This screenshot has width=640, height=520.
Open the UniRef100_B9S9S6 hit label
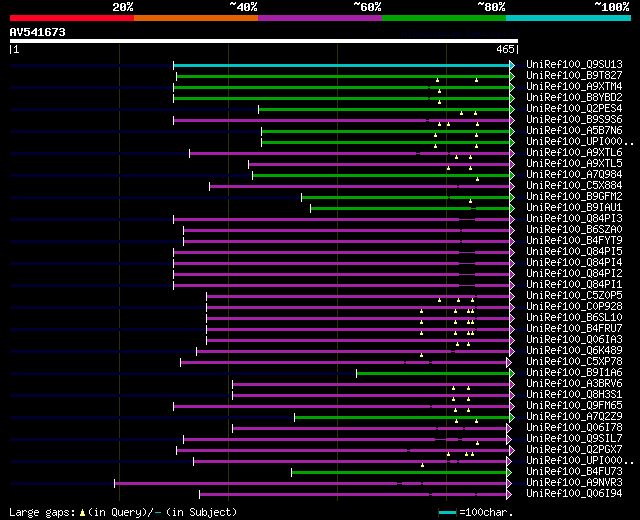coord(574,120)
